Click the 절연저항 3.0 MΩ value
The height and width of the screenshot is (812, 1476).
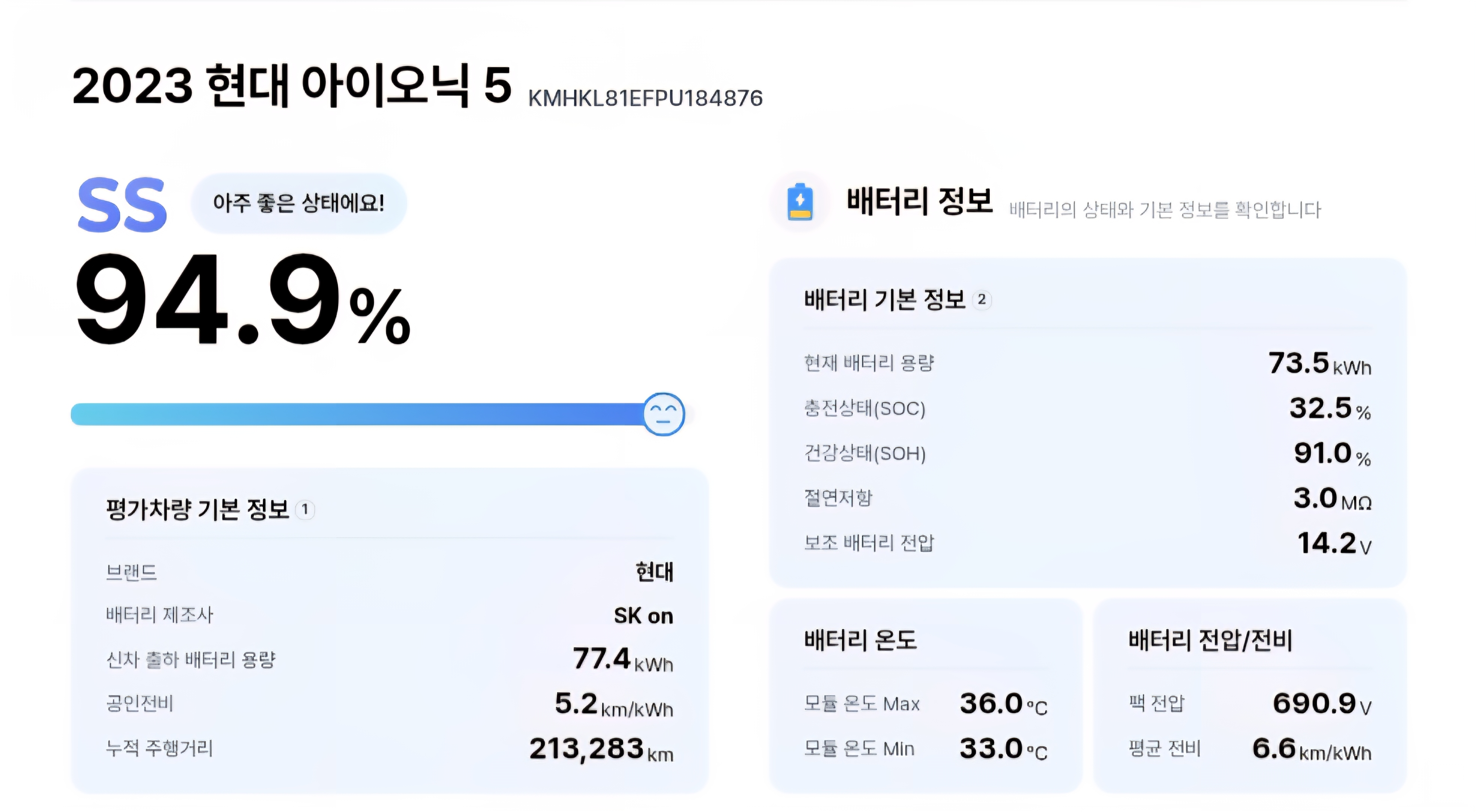point(1332,498)
